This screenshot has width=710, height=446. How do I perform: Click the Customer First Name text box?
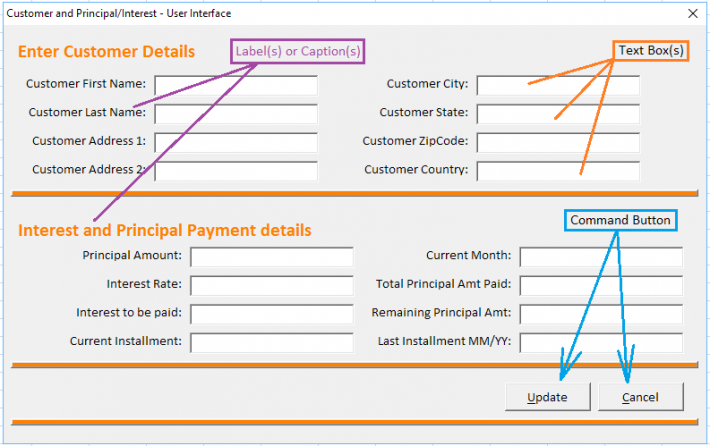tap(236, 84)
